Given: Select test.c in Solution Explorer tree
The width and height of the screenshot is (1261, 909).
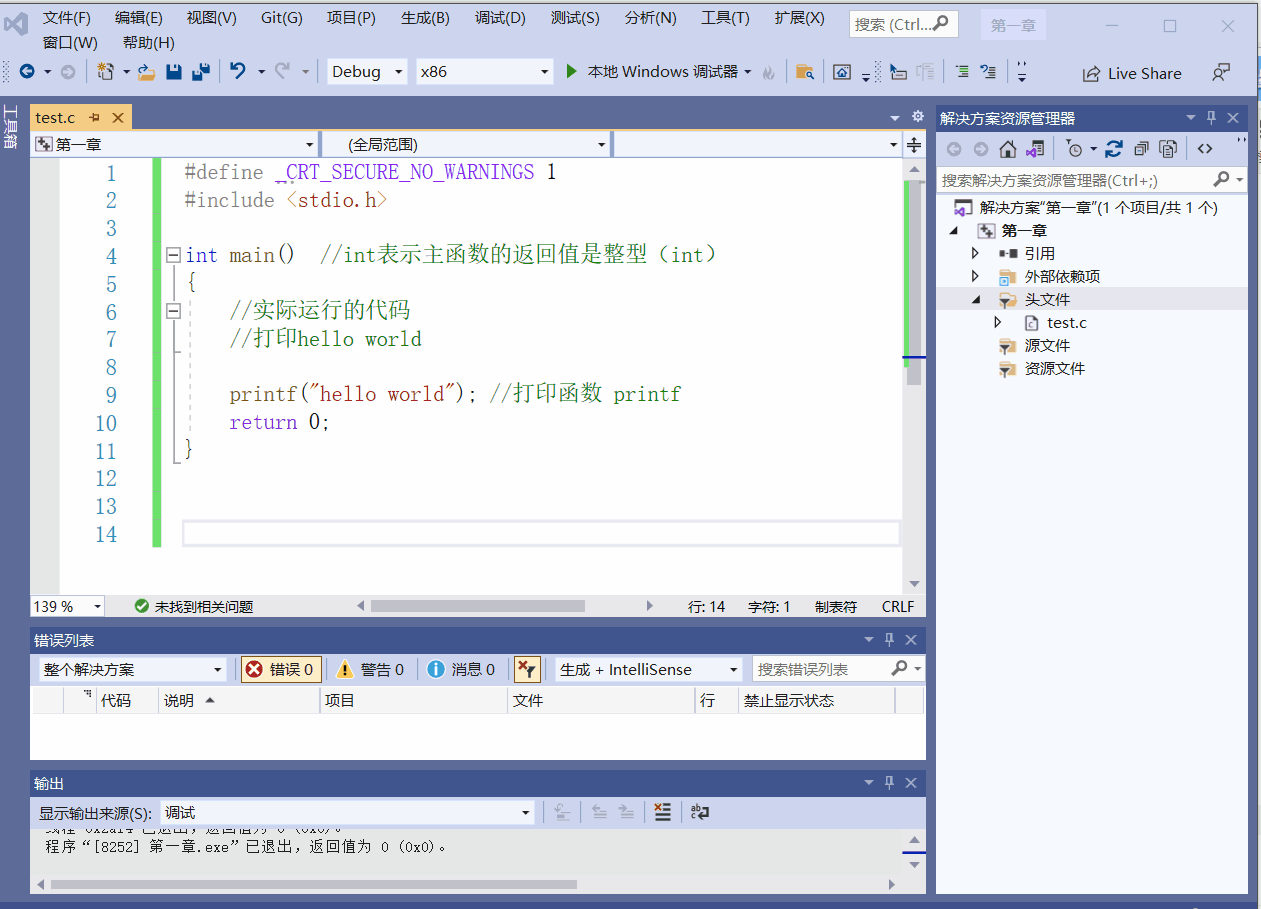Looking at the screenshot, I should pos(1067,322).
